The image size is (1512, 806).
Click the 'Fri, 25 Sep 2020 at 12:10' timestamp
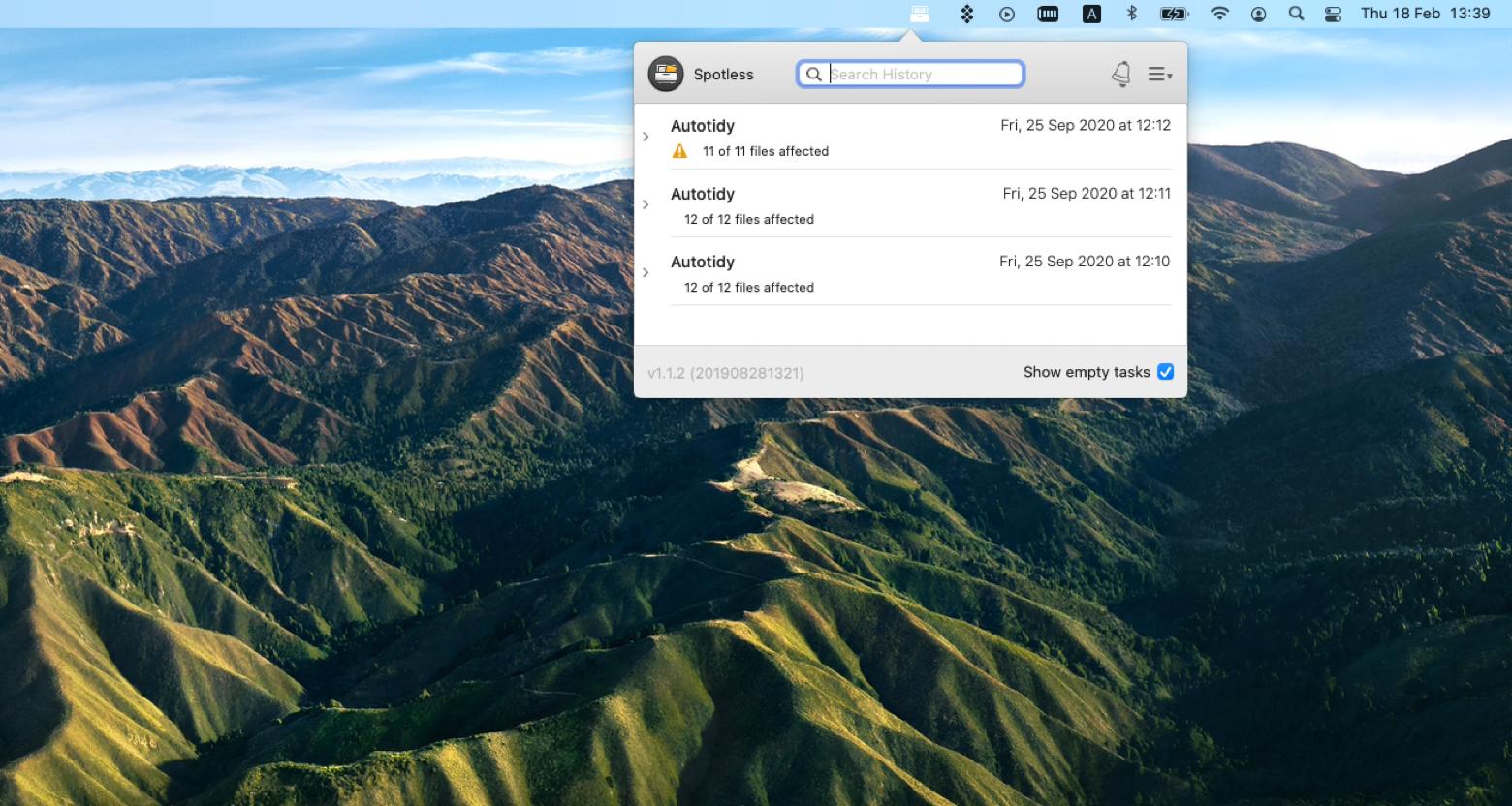tap(1085, 261)
